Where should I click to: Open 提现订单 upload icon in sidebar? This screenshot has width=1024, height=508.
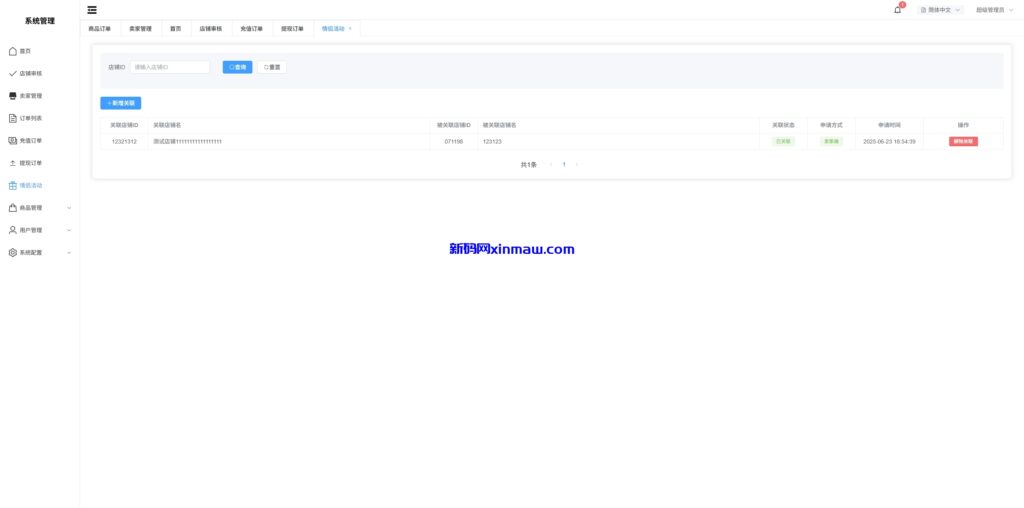12,163
